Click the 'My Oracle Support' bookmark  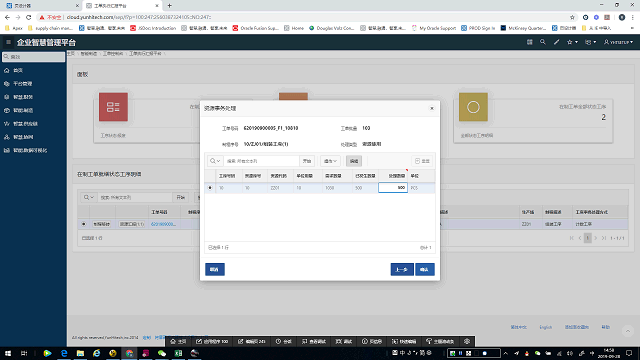tap(433, 28)
